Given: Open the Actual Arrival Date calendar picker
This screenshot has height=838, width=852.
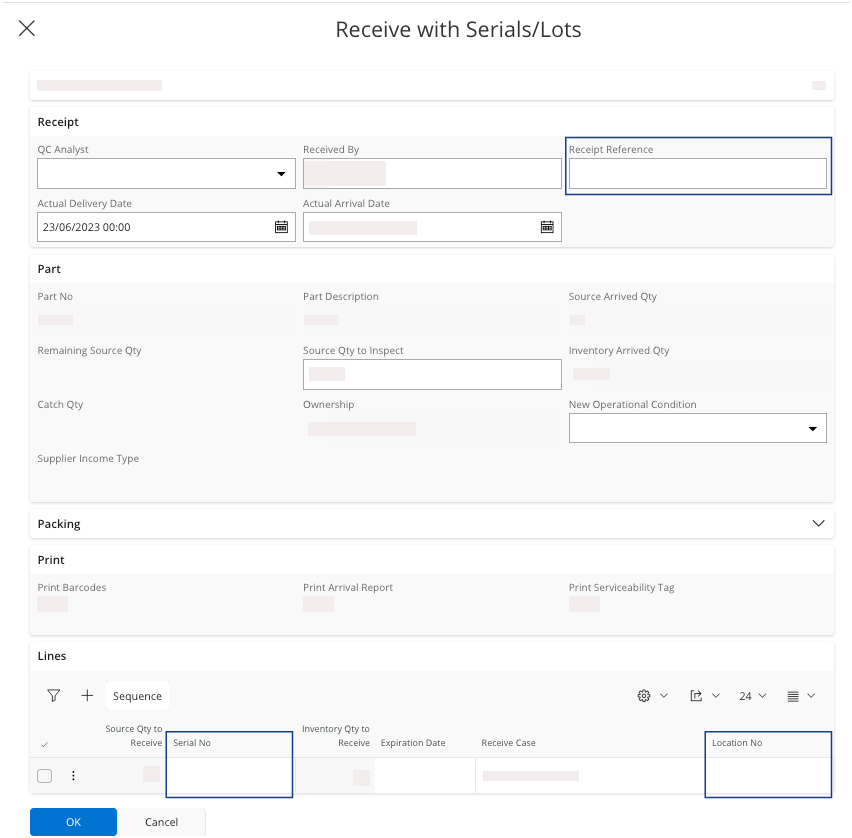Looking at the screenshot, I should pyautogui.click(x=547, y=227).
